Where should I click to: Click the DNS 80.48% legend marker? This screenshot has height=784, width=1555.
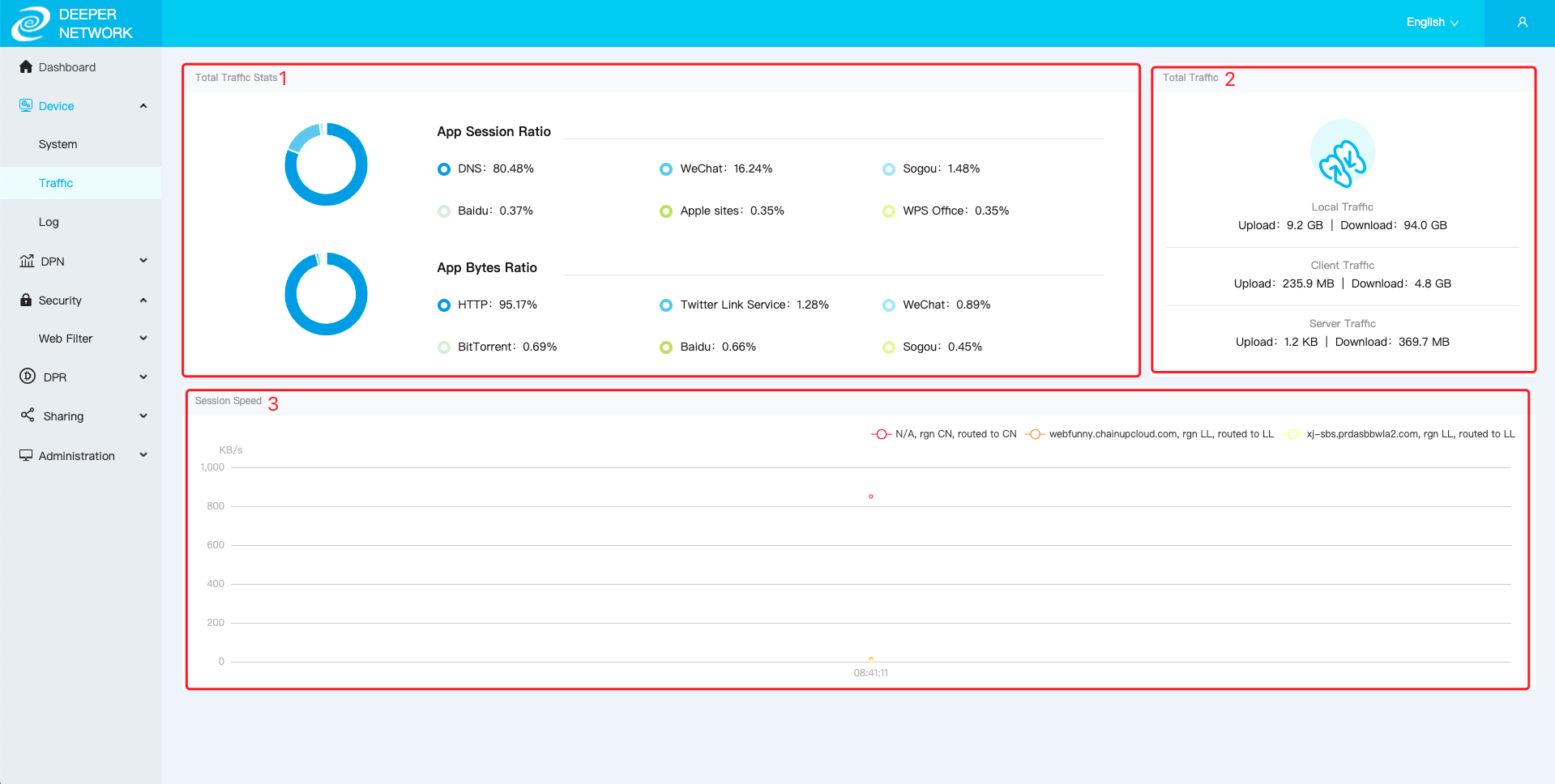pos(444,169)
